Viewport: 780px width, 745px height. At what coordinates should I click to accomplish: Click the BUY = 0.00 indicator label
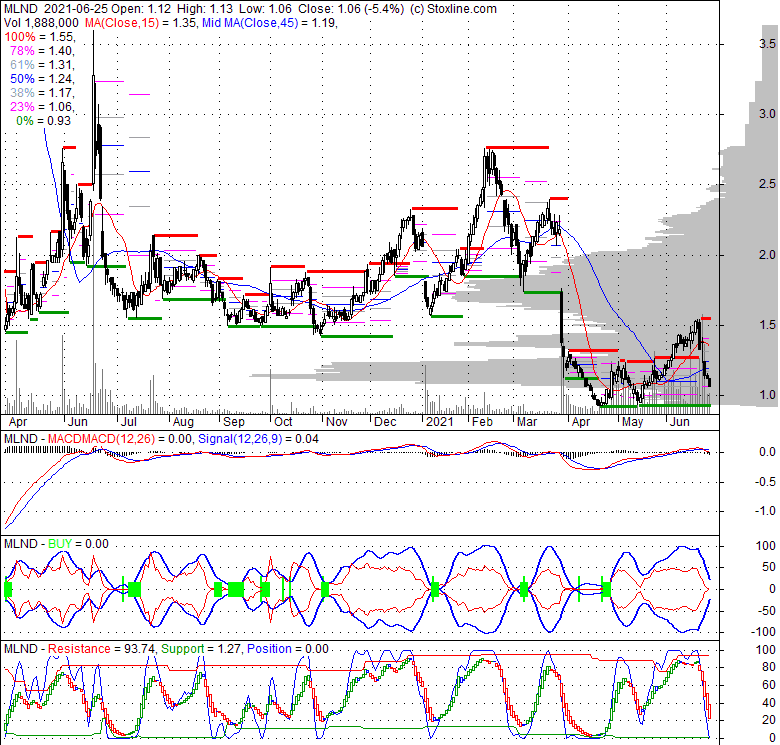tap(78, 544)
